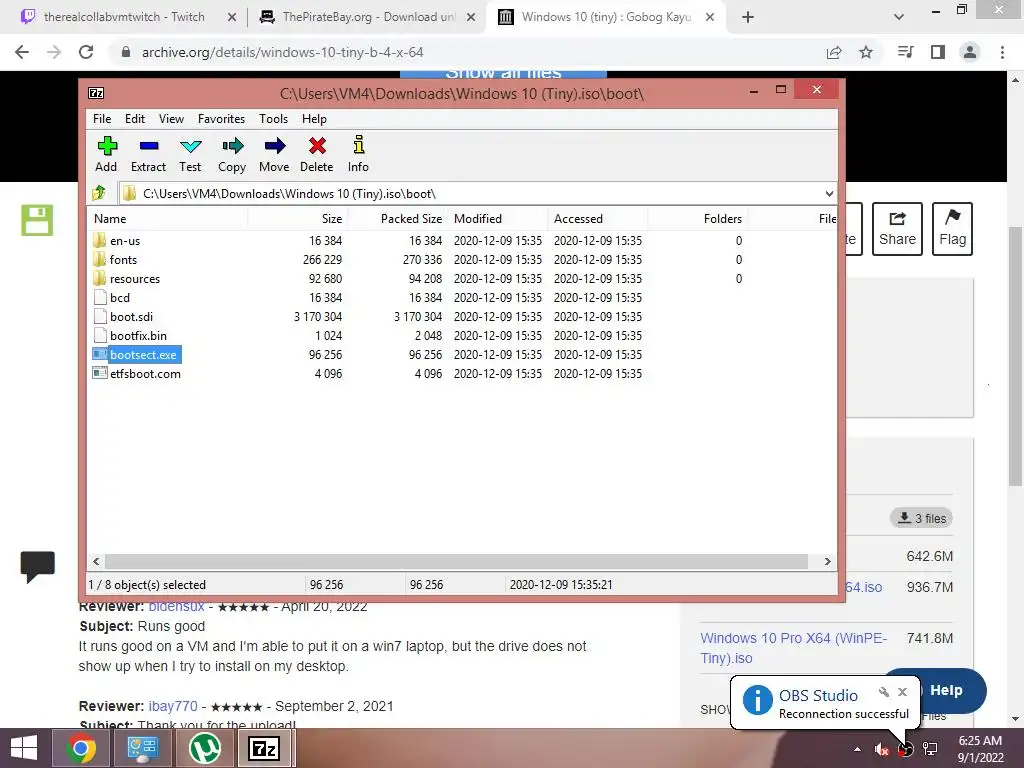Open Chrome media controls icon
This screenshot has height=768, width=1024.
point(905,52)
